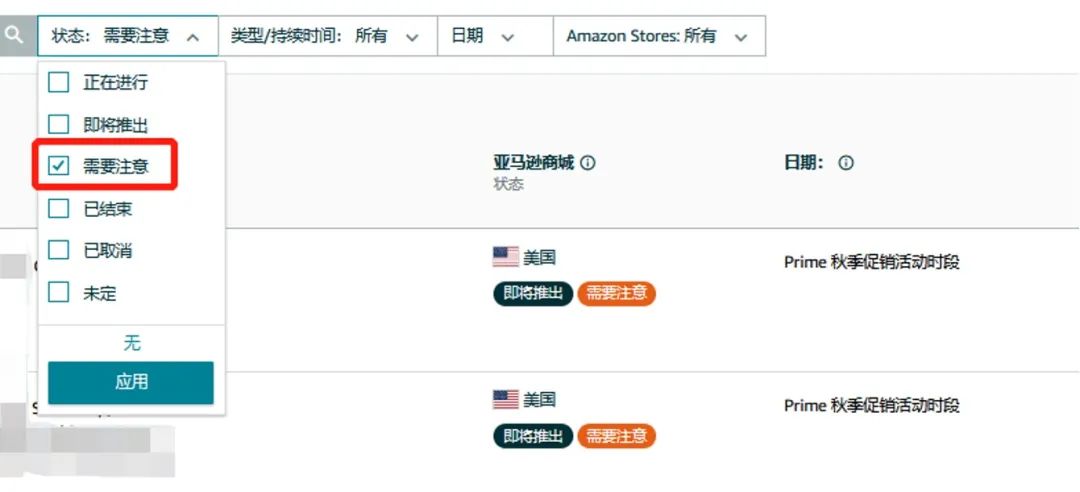Click the 无 clear selection link
This screenshot has height=492, width=1080.
[131, 343]
